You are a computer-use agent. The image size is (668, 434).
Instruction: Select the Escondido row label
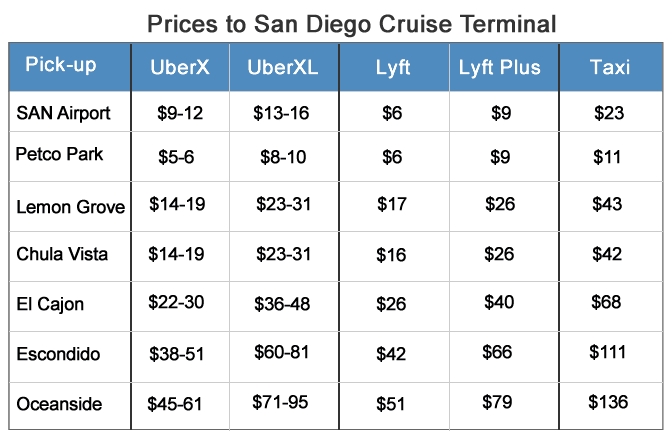click(57, 353)
